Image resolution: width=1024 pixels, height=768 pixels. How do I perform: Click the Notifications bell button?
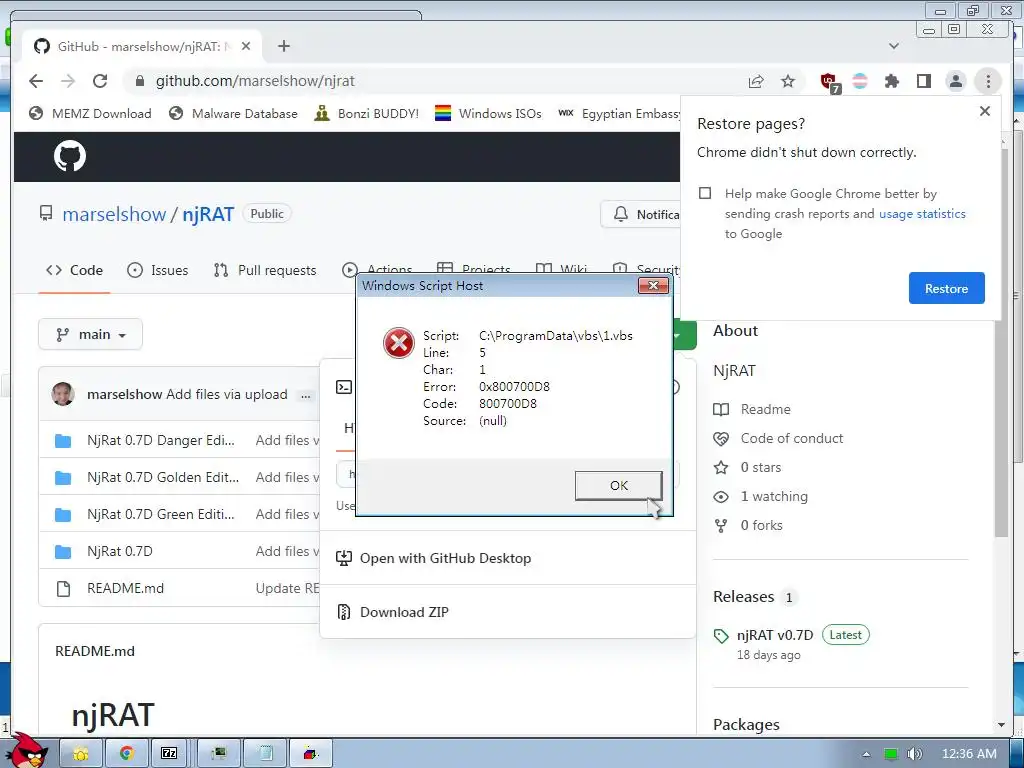click(x=641, y=214)
